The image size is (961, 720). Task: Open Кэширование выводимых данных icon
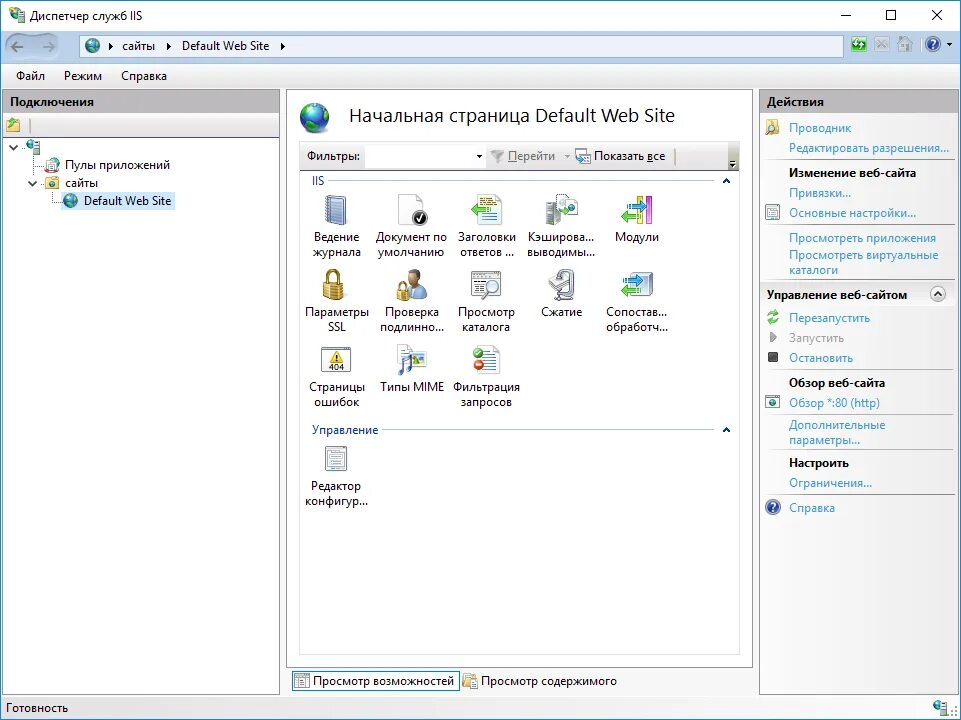tap(561, 210)
